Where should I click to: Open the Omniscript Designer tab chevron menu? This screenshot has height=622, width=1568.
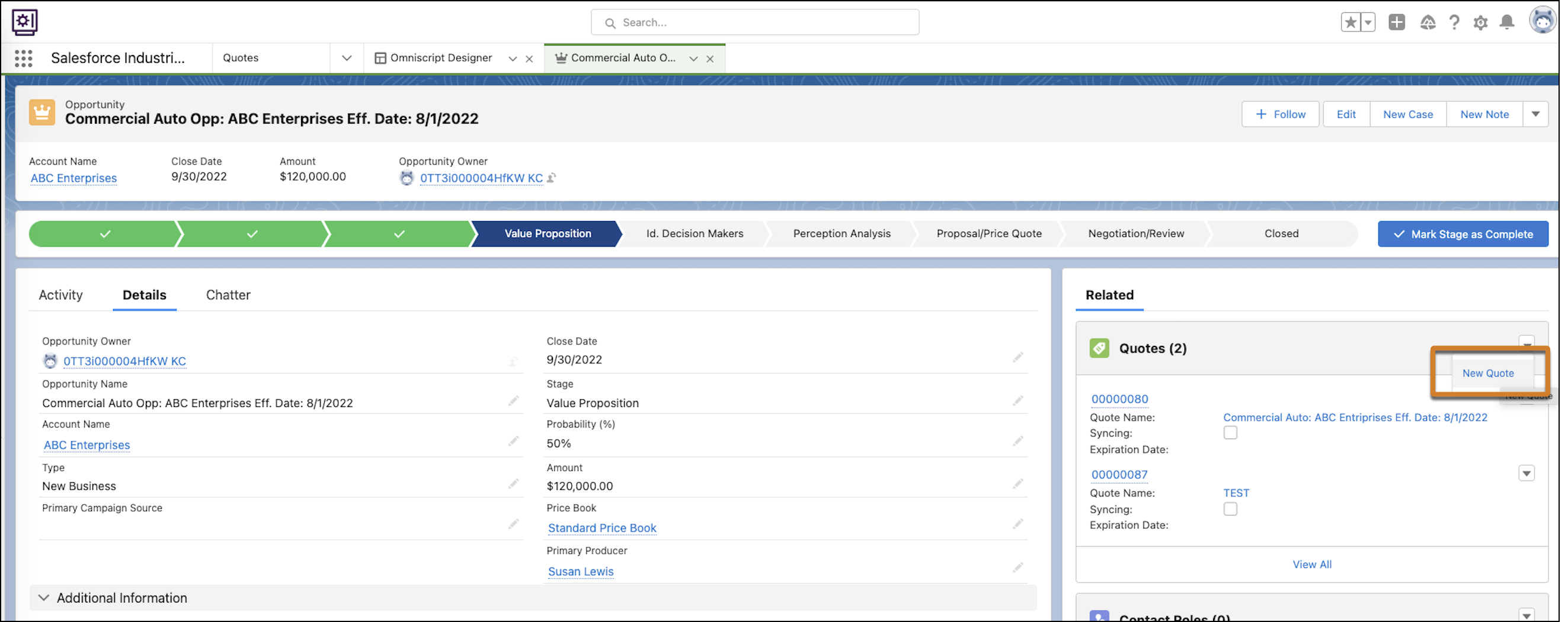click(x=513, y=59)
